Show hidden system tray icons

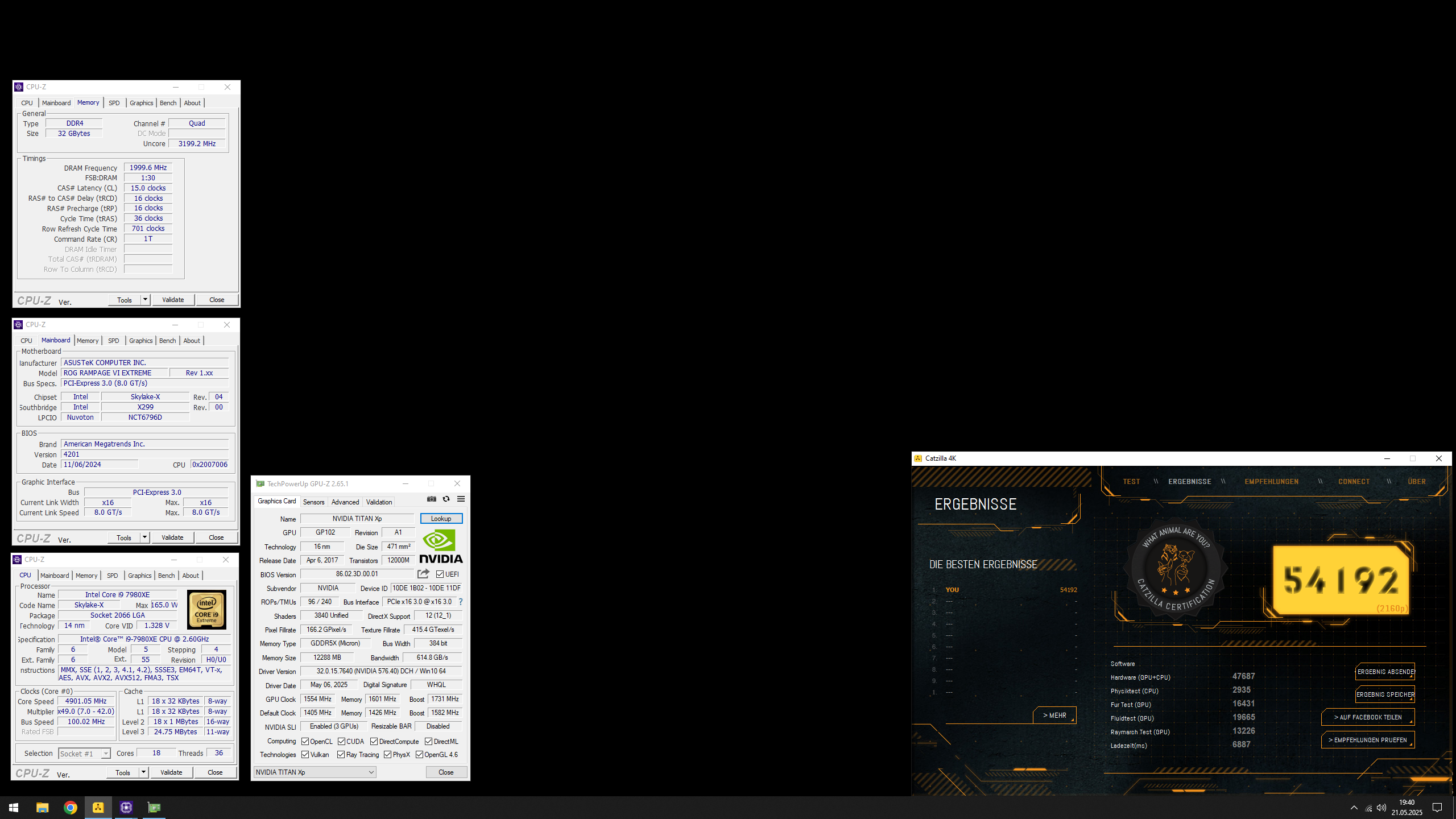tap(1354, 808)
